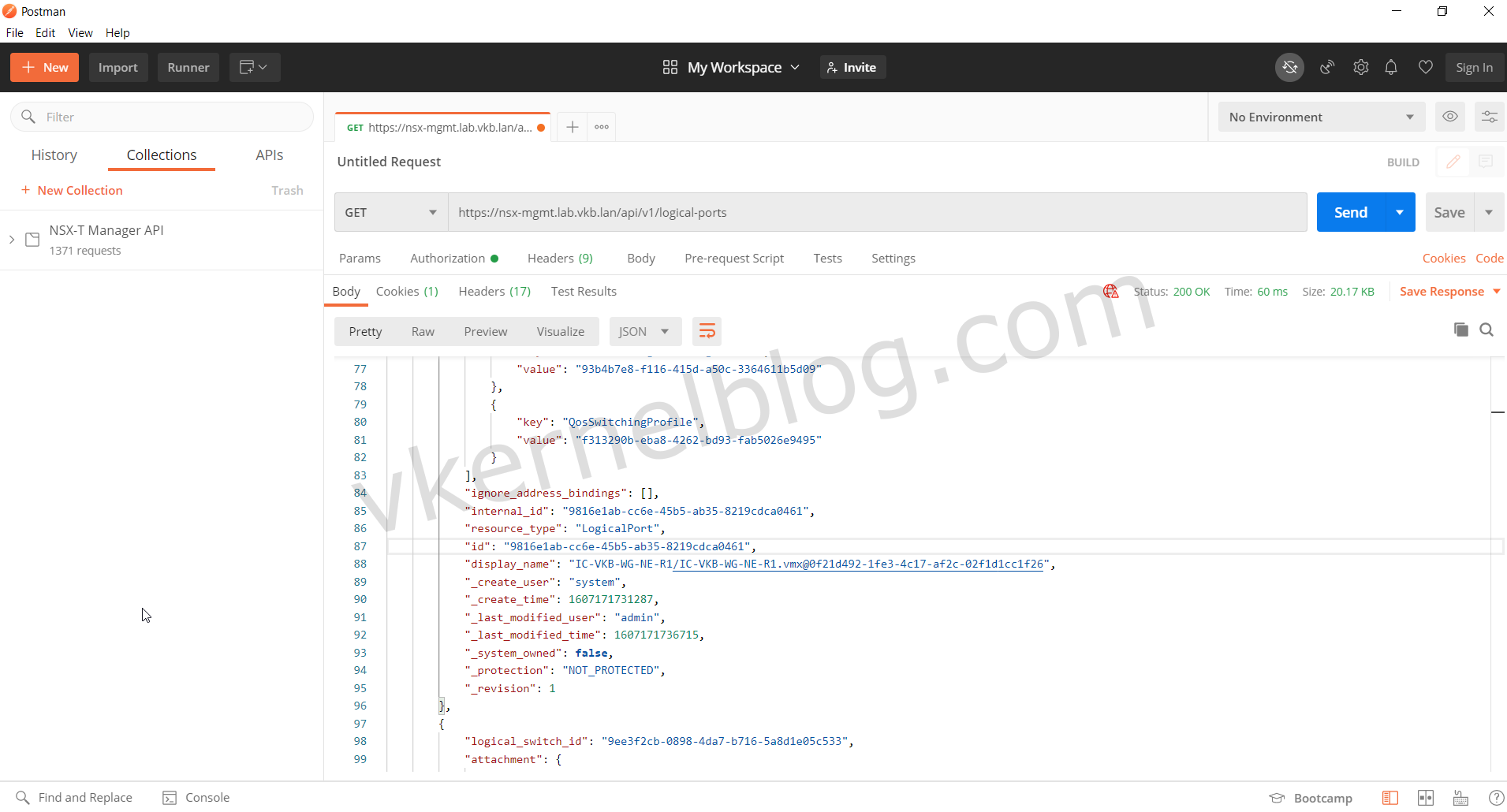Open the capture requests satellite icon

[1327, 68]
